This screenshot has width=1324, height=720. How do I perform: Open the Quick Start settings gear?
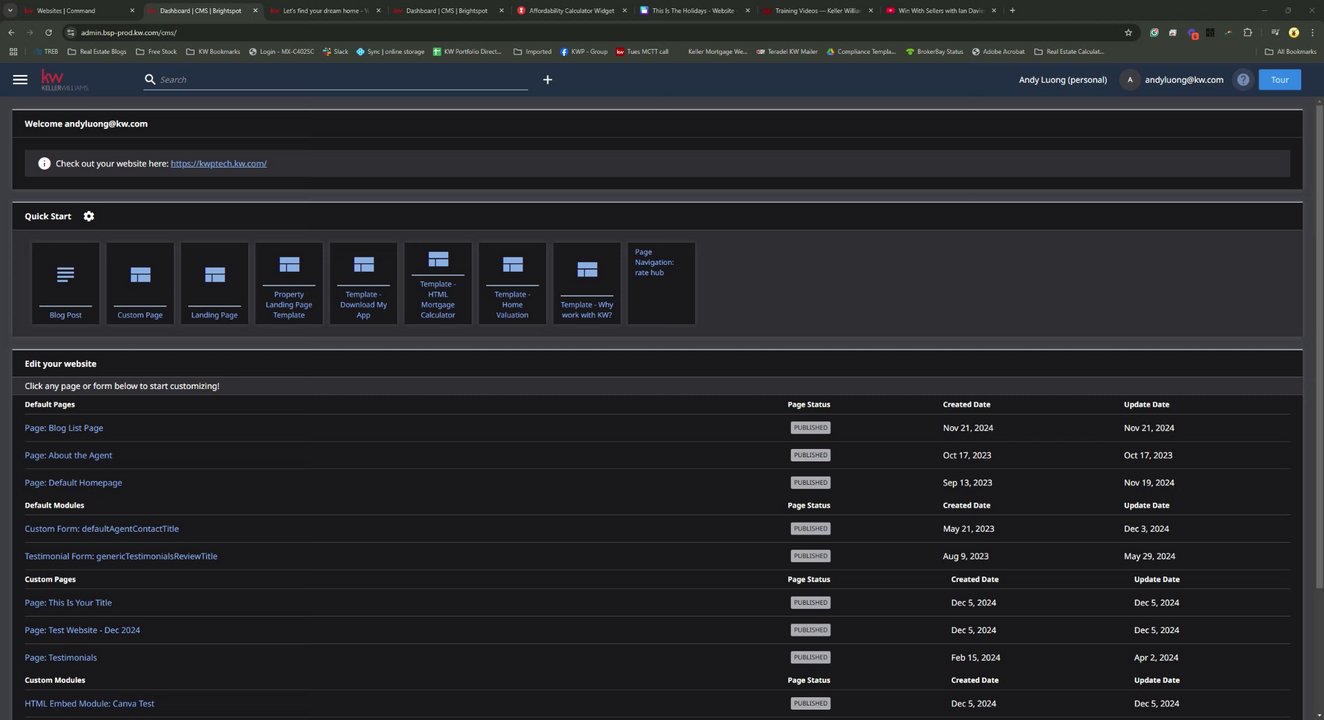coord(89,216)
